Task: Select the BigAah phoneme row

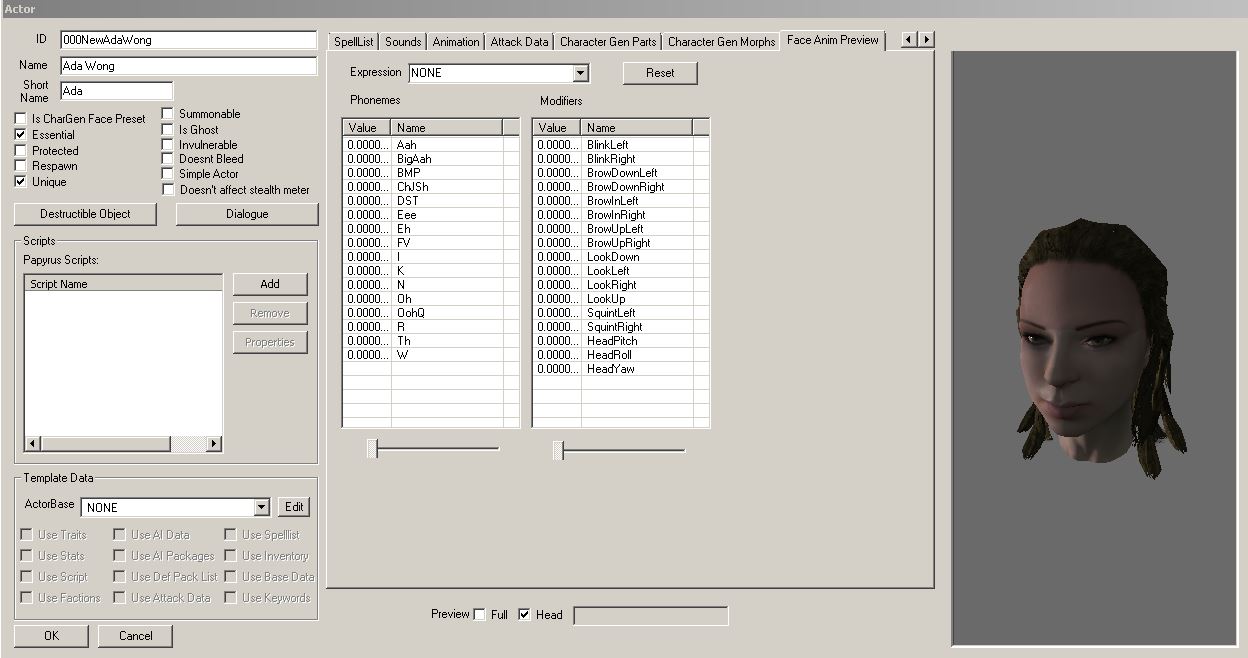Action: point(431,159)
